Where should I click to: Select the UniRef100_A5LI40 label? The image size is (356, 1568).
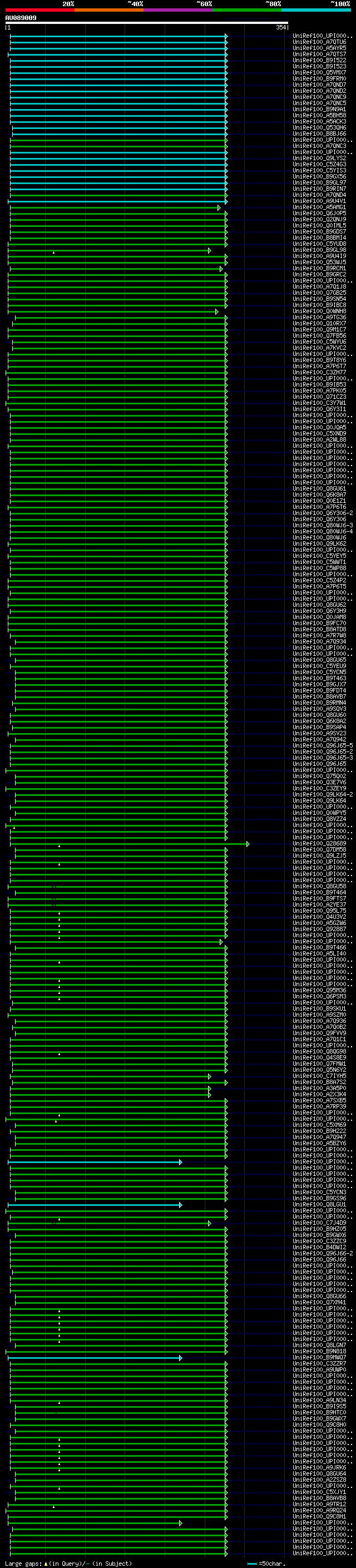coord(319,954)
